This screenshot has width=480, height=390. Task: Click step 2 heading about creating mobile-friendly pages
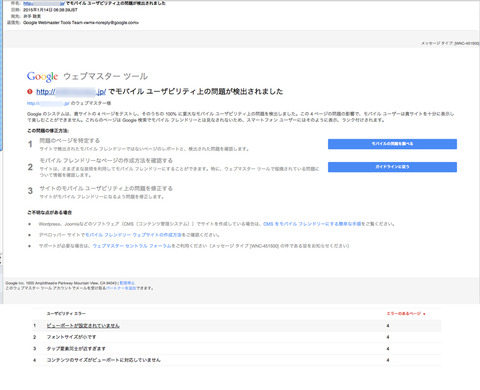(106, 161)
